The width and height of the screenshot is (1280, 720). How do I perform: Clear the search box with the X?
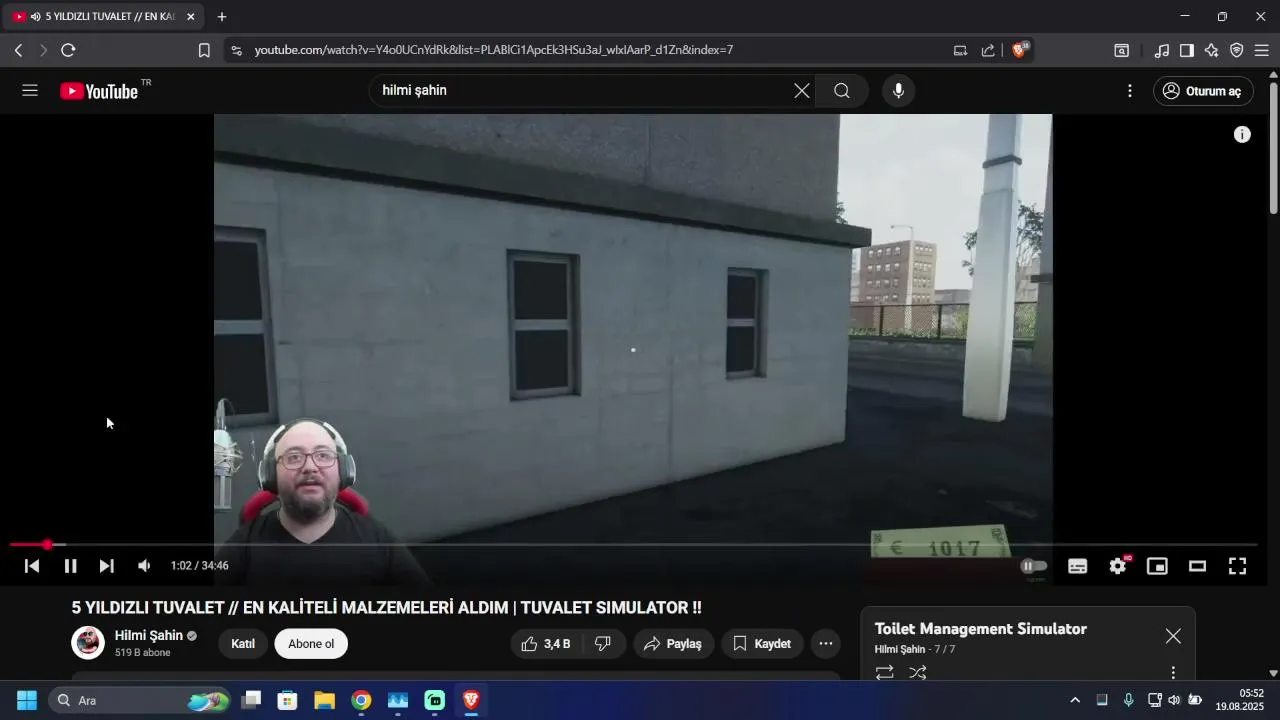click(x=802, y=91)
